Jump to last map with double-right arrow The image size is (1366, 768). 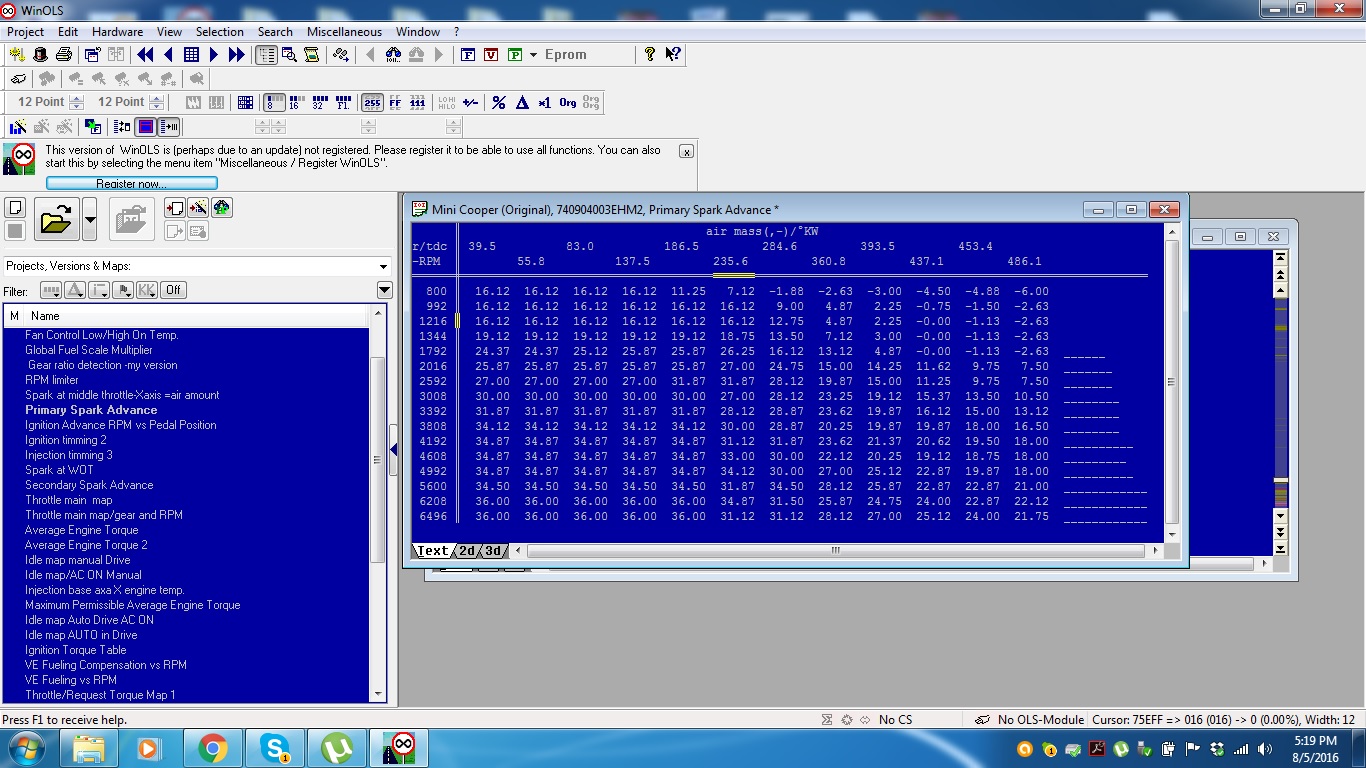[x=237, y=55]
